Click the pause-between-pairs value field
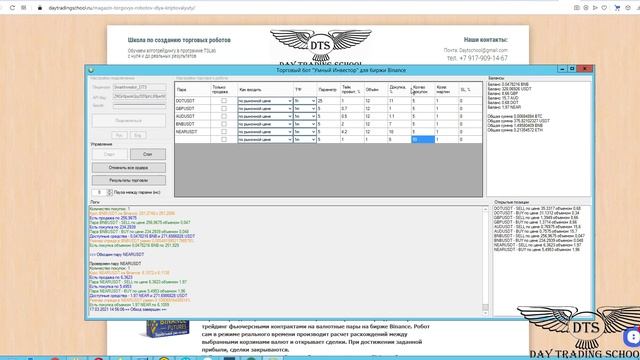 [100, 192]
